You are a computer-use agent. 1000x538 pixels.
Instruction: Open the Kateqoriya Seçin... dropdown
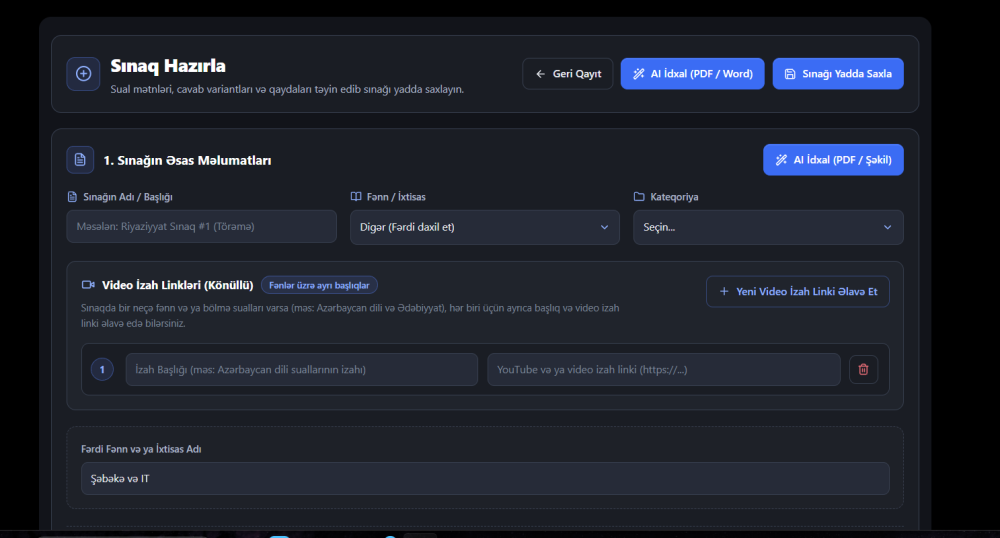(768, 227)
